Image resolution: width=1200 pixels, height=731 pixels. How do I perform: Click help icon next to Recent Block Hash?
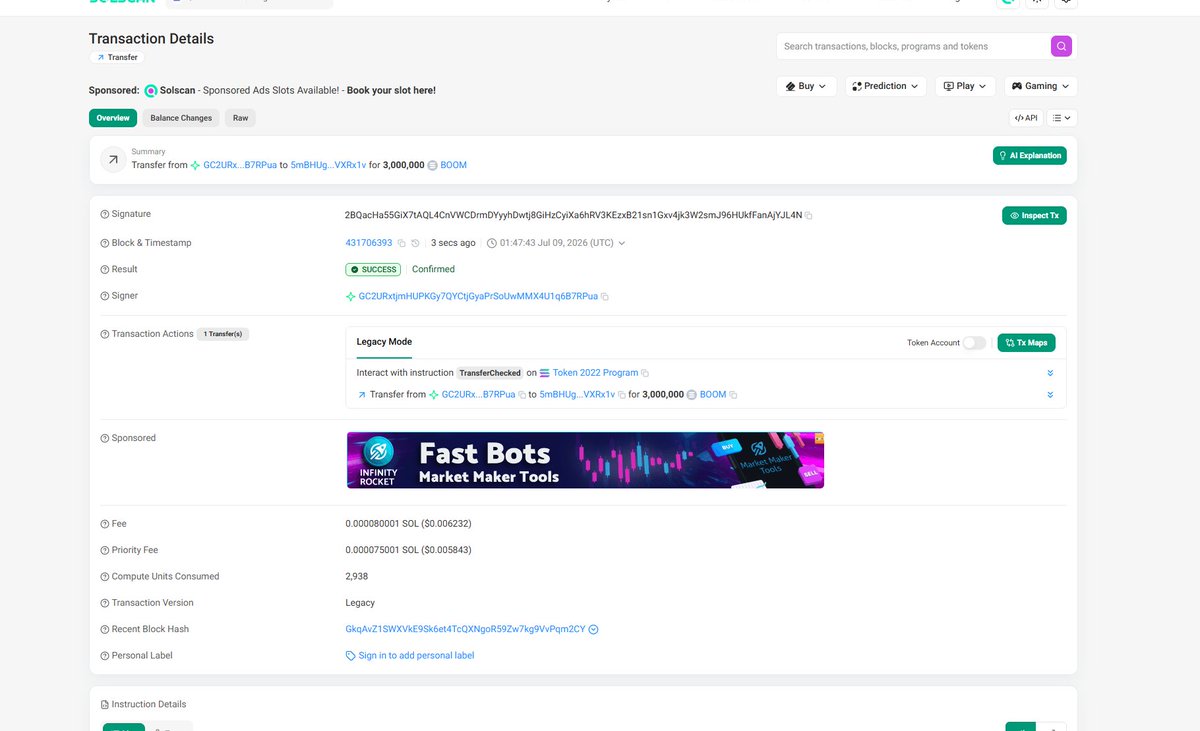[105, 630]
